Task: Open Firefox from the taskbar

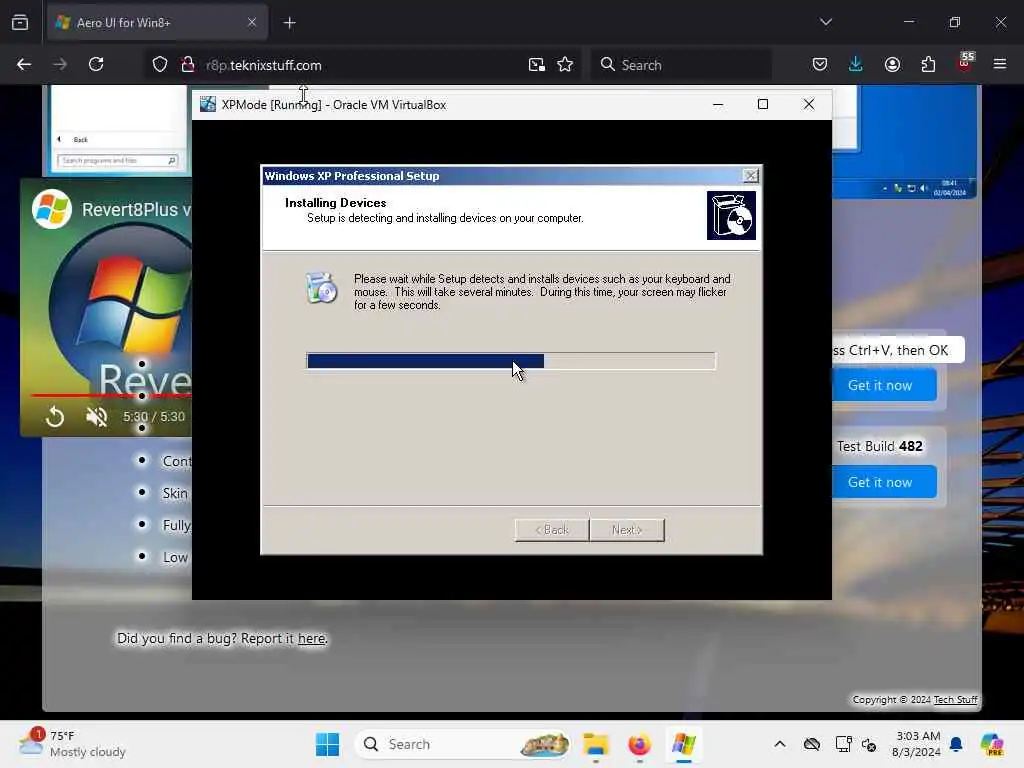Action: [x=639, y=744]
